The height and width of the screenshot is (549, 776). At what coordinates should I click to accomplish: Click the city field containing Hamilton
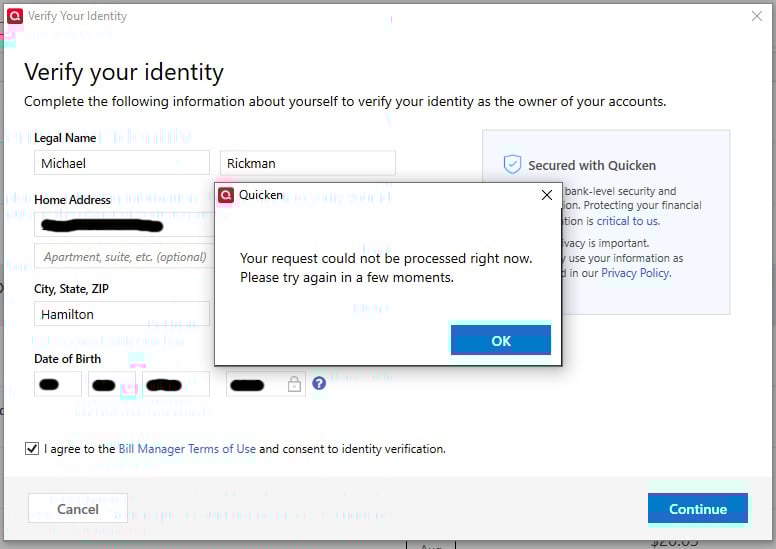coord(122,314)
